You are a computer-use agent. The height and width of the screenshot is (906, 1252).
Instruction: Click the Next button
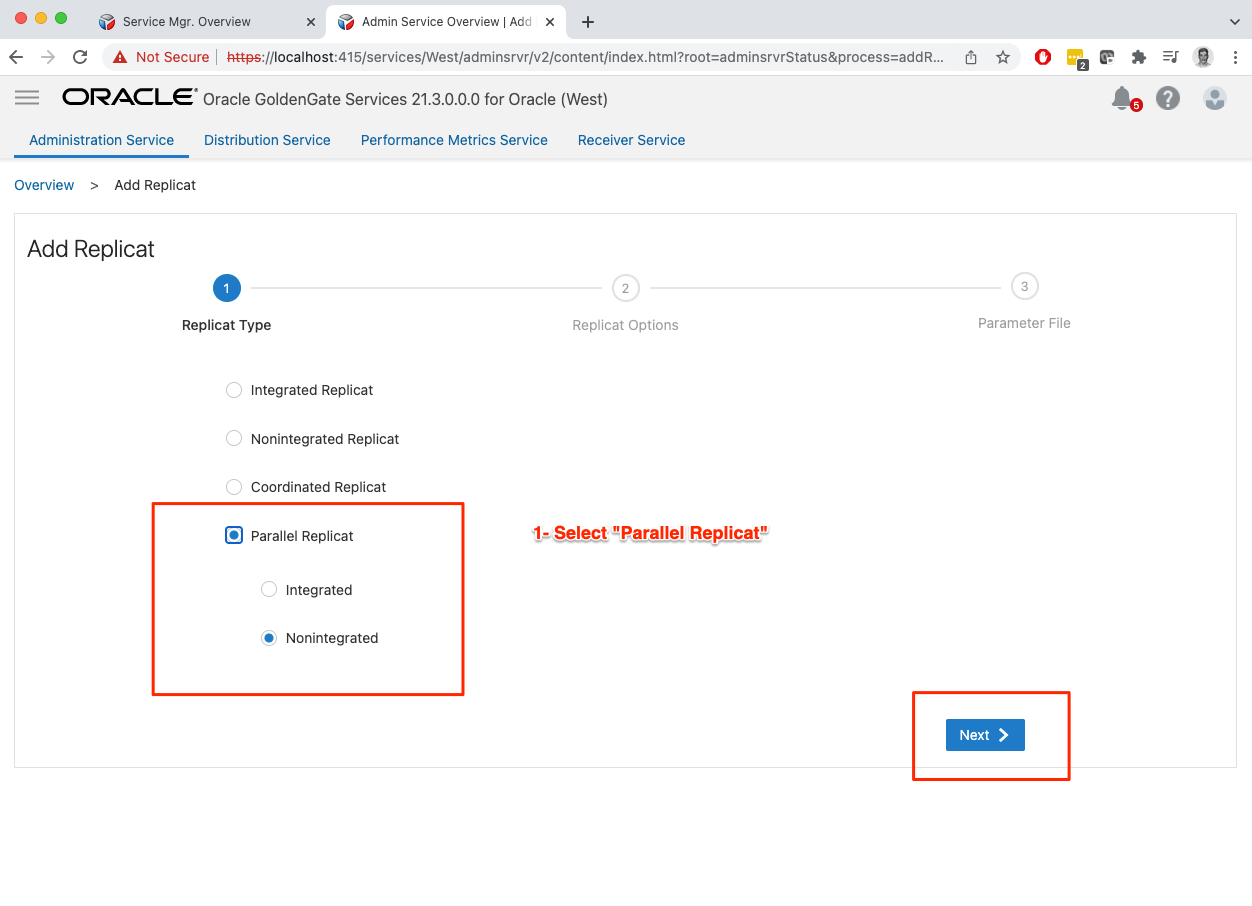click(x=985, y=735)
